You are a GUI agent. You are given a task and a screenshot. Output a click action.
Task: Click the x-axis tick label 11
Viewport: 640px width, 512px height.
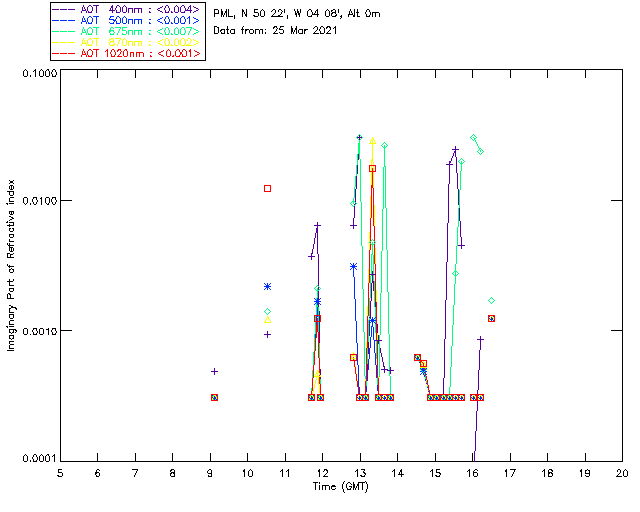285,473
